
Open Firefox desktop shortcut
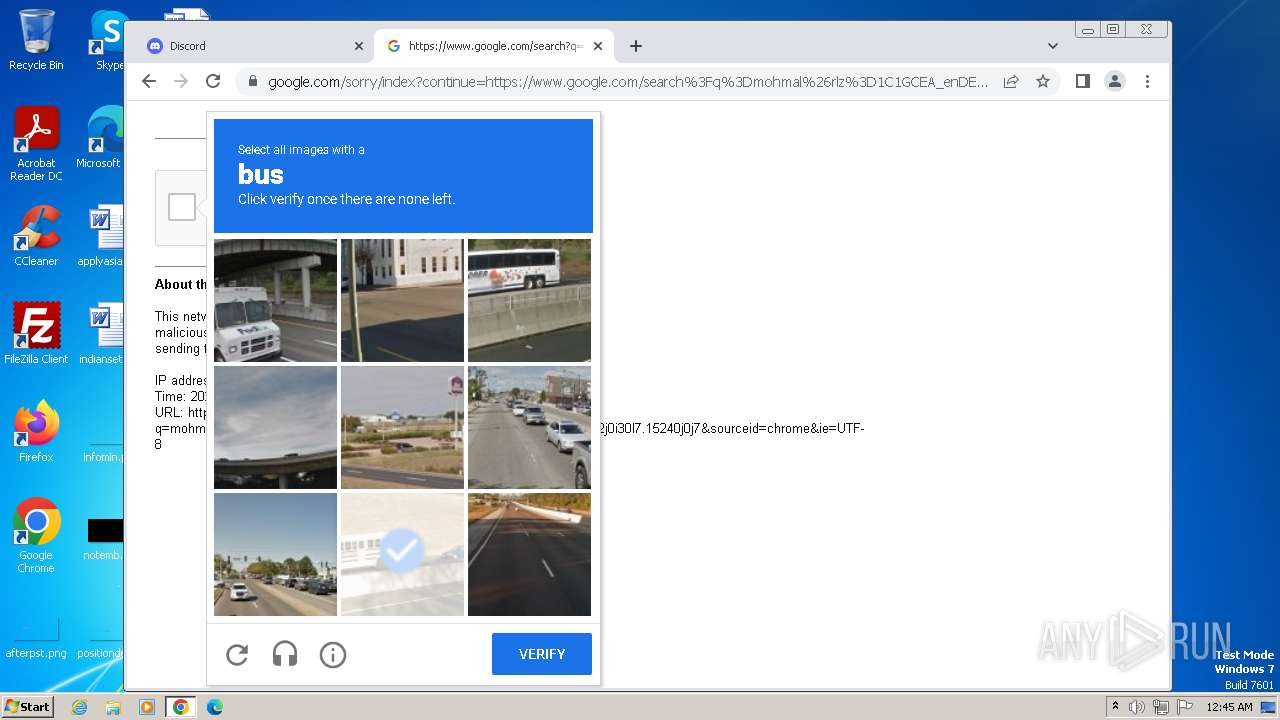point(36,432)
